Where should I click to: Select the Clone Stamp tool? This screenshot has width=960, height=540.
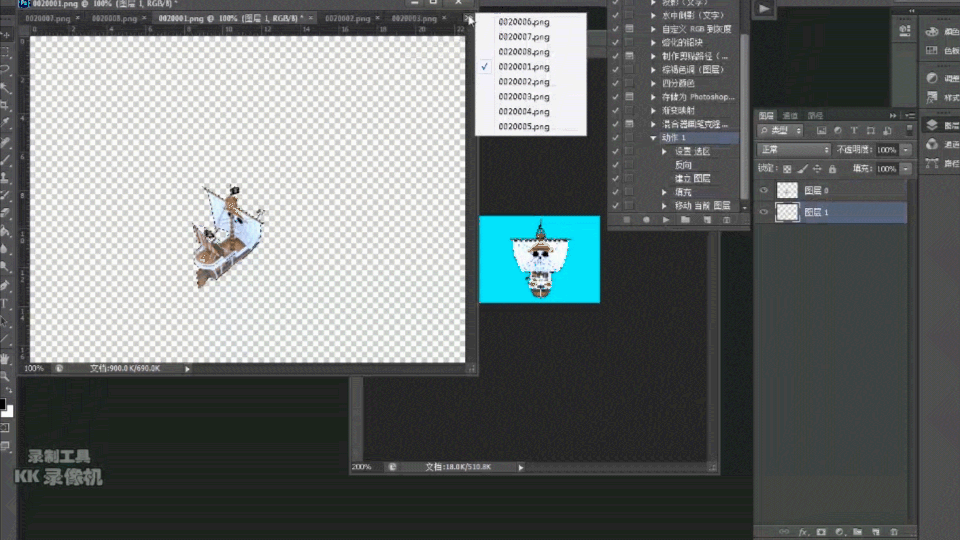[x=5, y=178]
